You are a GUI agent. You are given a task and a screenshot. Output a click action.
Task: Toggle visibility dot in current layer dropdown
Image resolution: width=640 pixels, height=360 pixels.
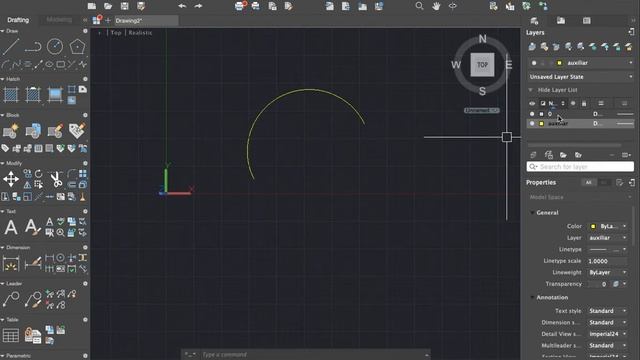(x=534, y=63)
